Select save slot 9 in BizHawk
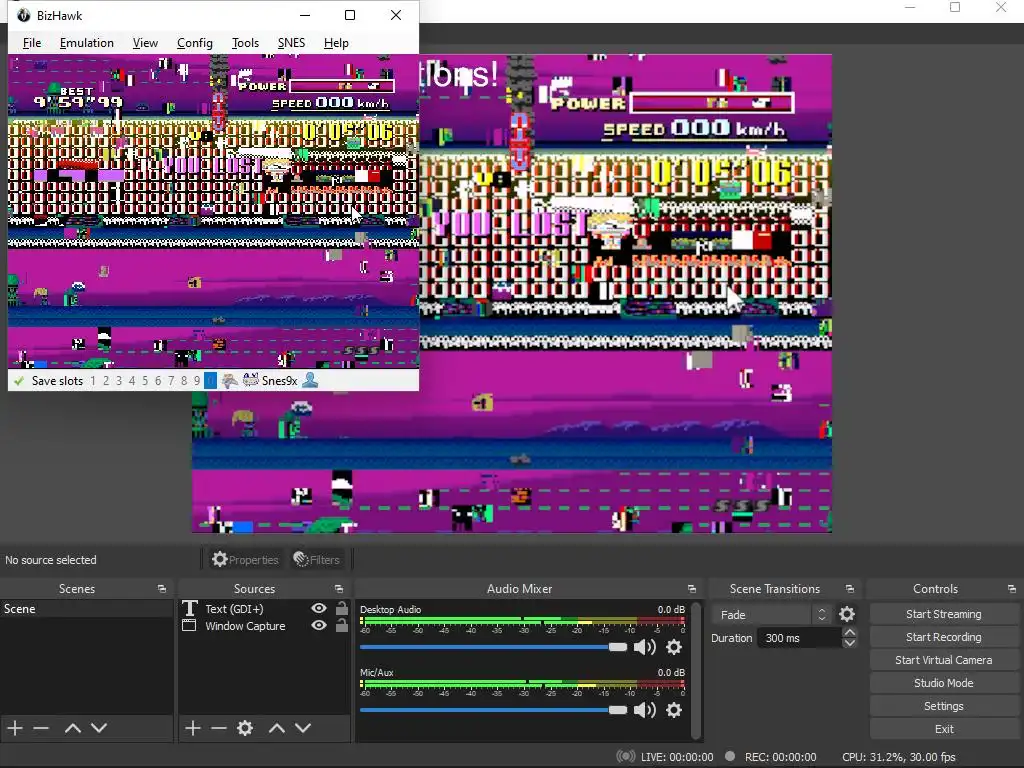This screenshot has width=1024, height=768. [197, 381]
